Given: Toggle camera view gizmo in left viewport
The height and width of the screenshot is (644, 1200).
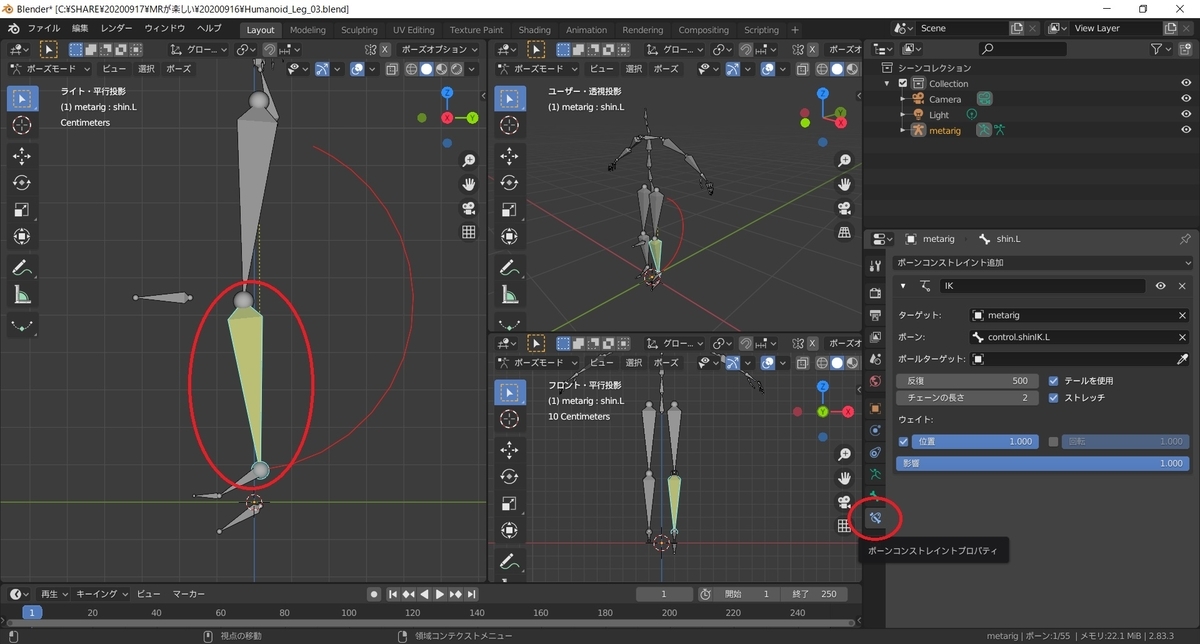Looking at the screenshot, I should [x=467, y=208].
